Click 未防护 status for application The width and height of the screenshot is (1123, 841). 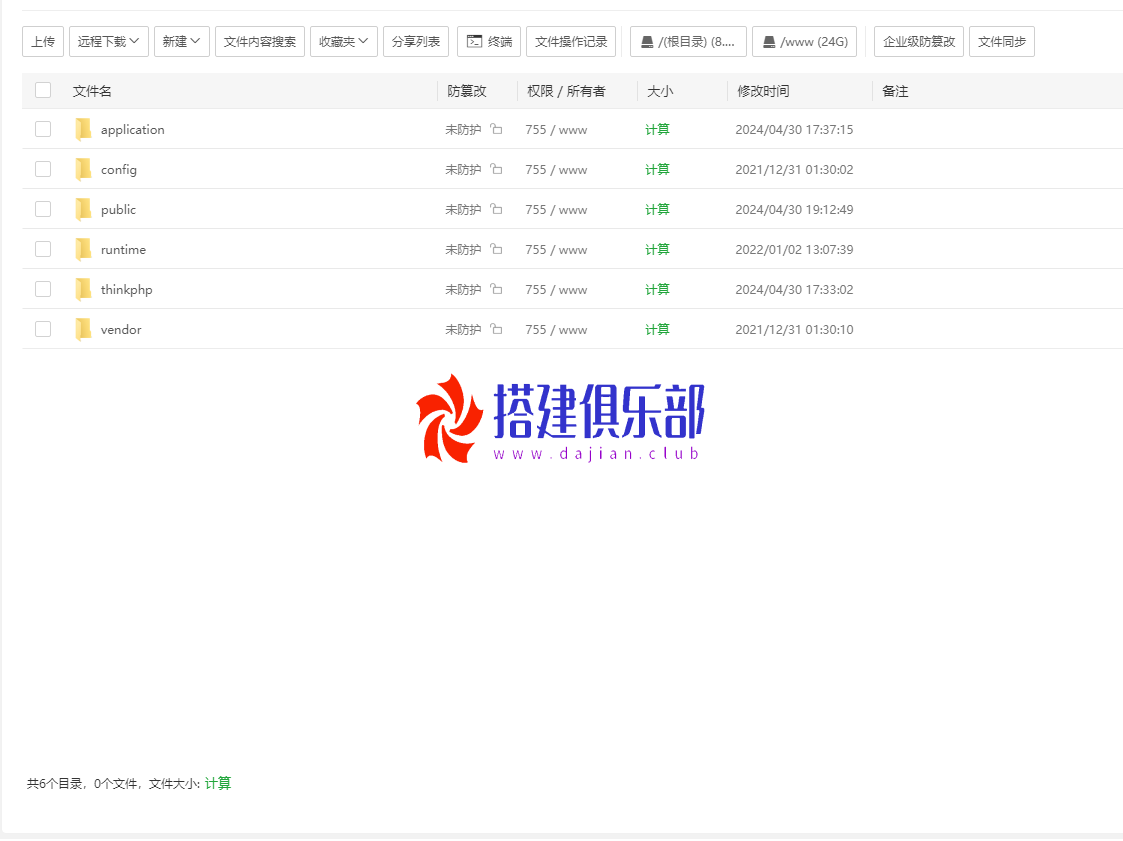pos(463,130)
